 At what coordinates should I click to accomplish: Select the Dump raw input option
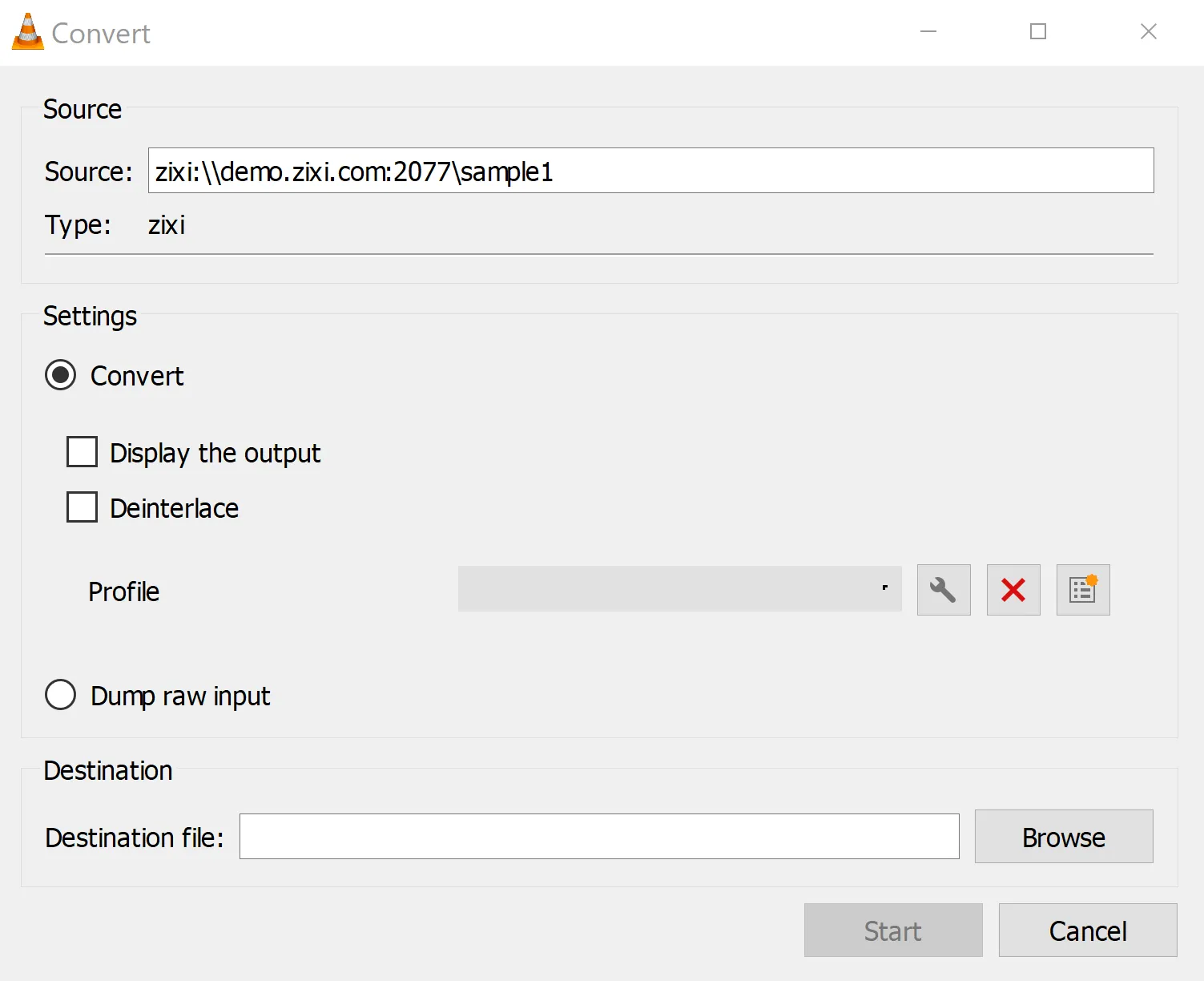pyautogui.click(x=61, y=695)
